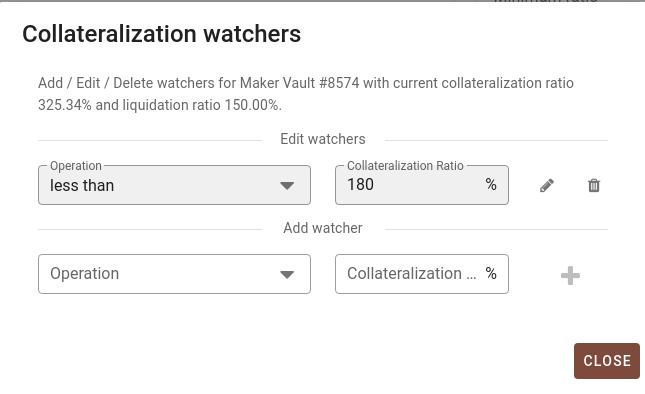This screenshot has height=394, width=645.
Task: Click the small 'Operation' label above 'less than'
Action: [76, 166]
